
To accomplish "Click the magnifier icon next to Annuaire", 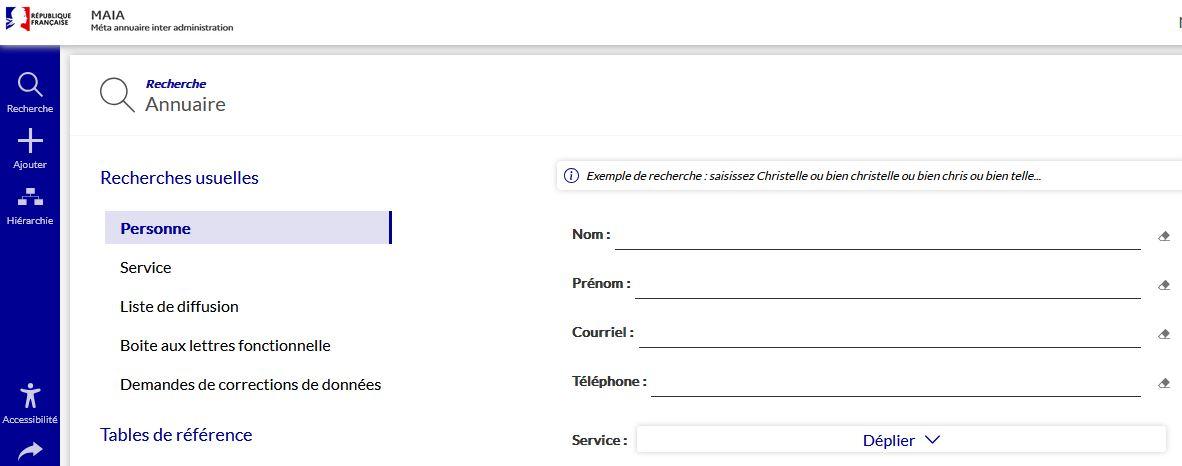I will (117, 95).
